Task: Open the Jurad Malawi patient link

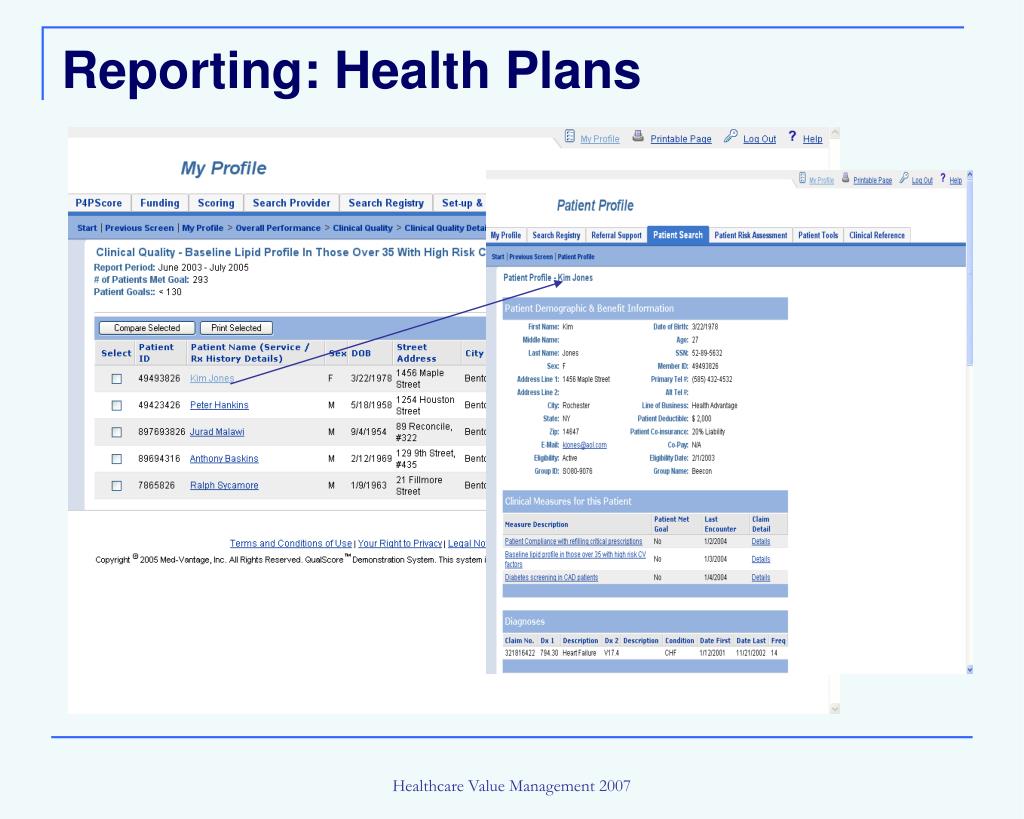Action: (217, 432)
